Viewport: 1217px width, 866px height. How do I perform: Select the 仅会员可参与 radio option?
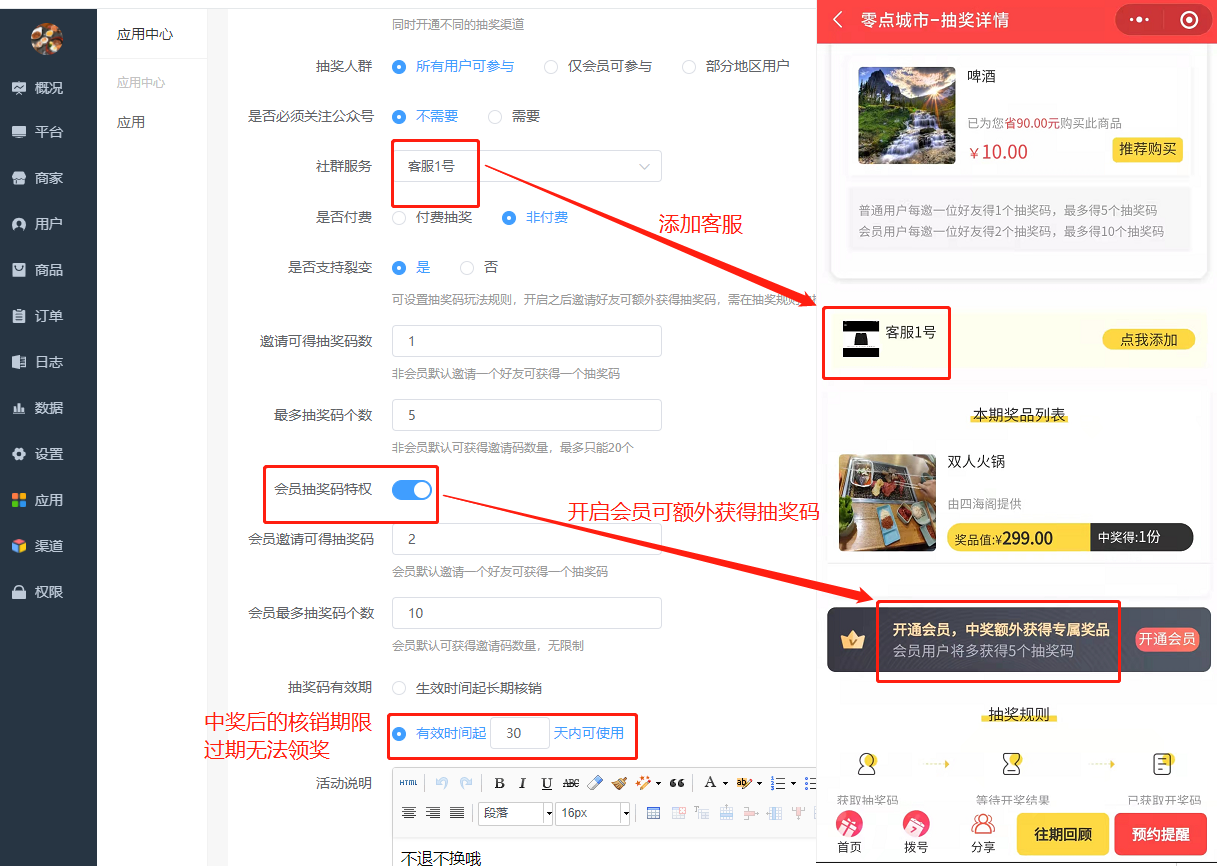click(x=551, y=67)
